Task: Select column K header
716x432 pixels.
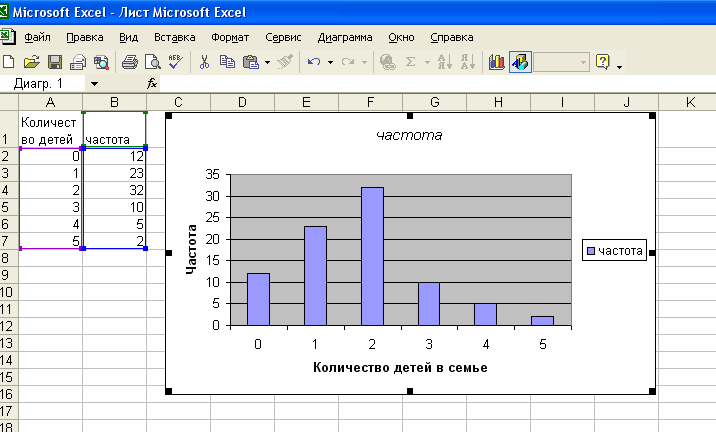Action: click(690, 102)
